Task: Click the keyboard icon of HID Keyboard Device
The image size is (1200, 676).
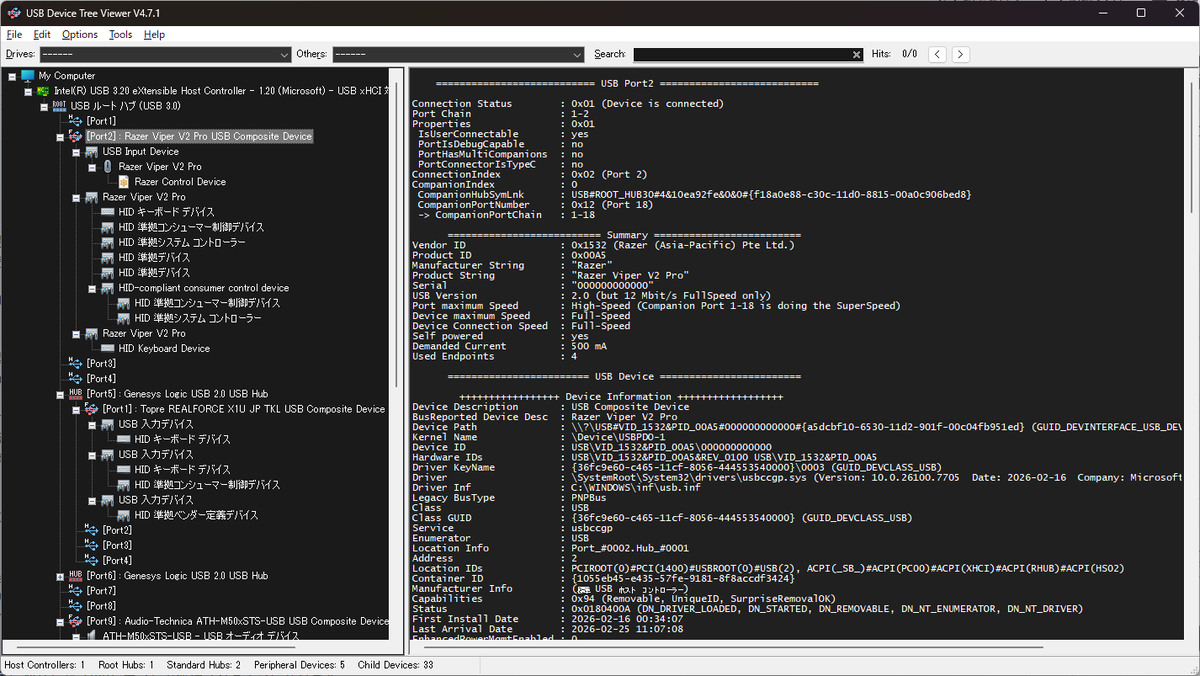Action: click(107, 349)
